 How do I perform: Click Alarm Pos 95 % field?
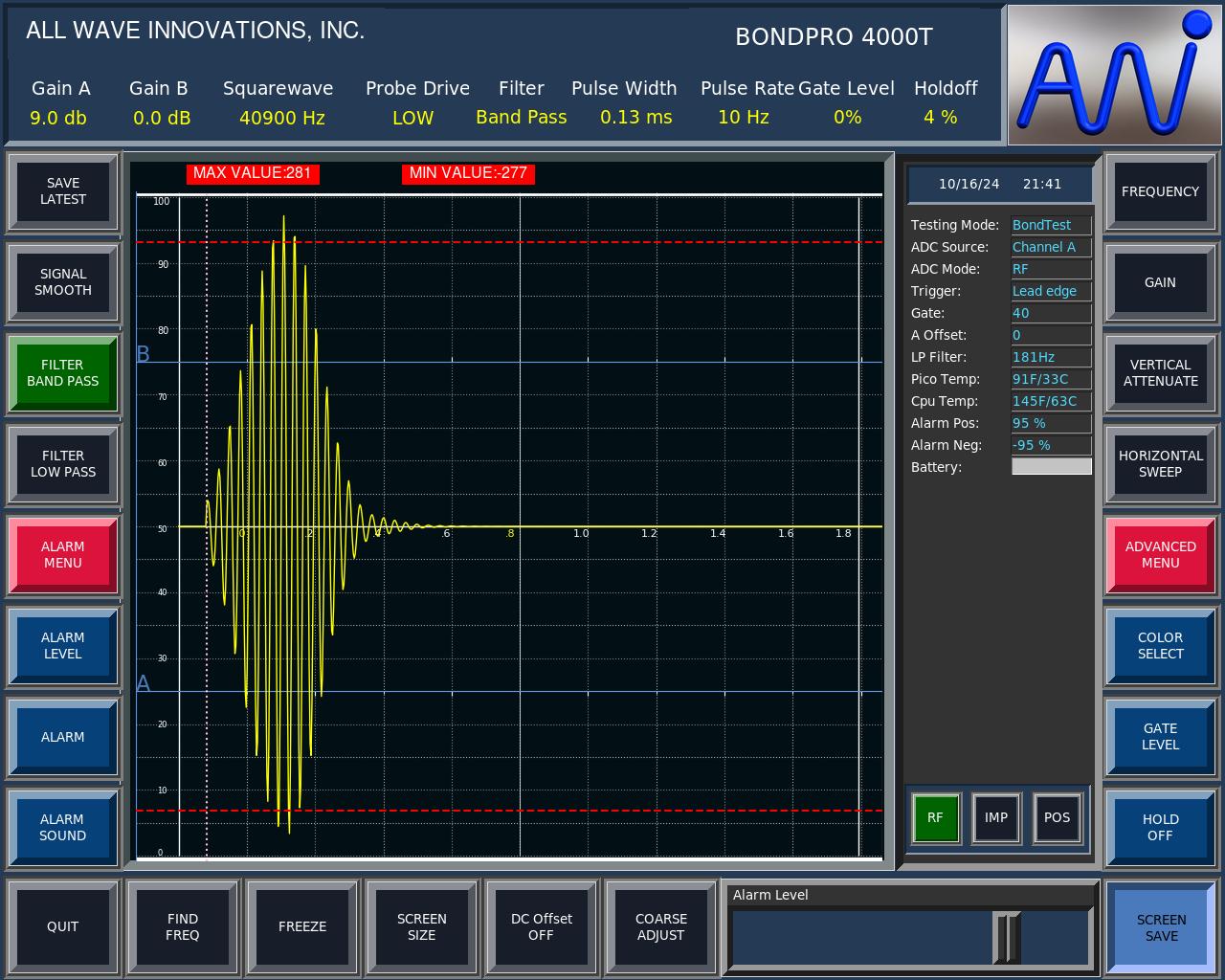1051,424
